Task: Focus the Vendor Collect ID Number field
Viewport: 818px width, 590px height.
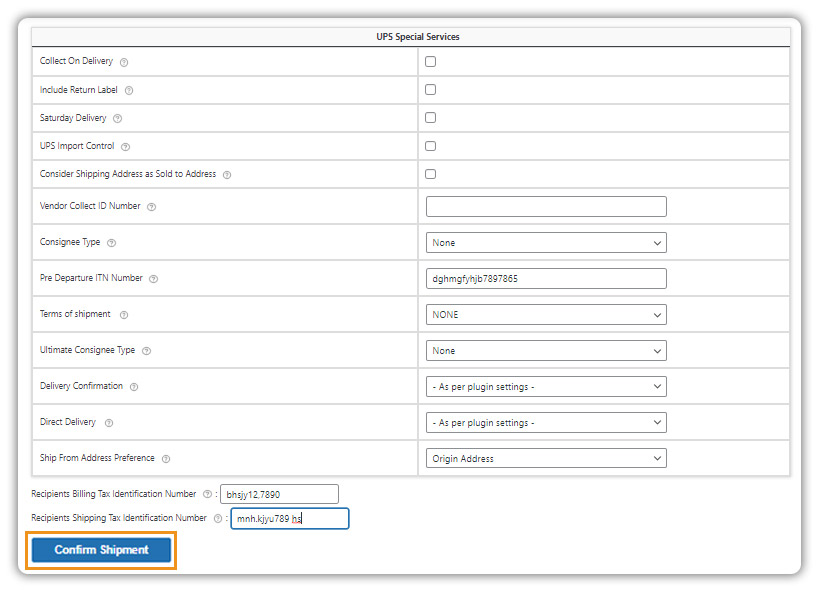Action: point(546,207)
